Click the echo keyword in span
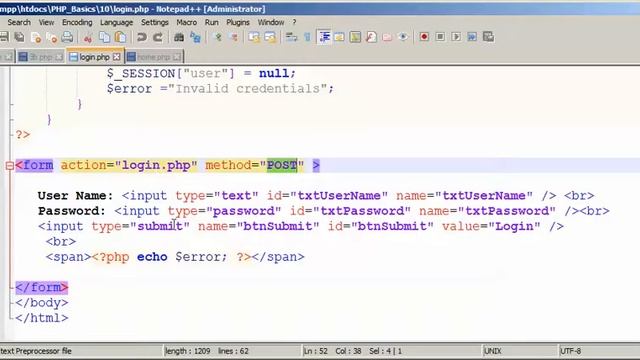This screenshot has height=360, width=640. 152,257
